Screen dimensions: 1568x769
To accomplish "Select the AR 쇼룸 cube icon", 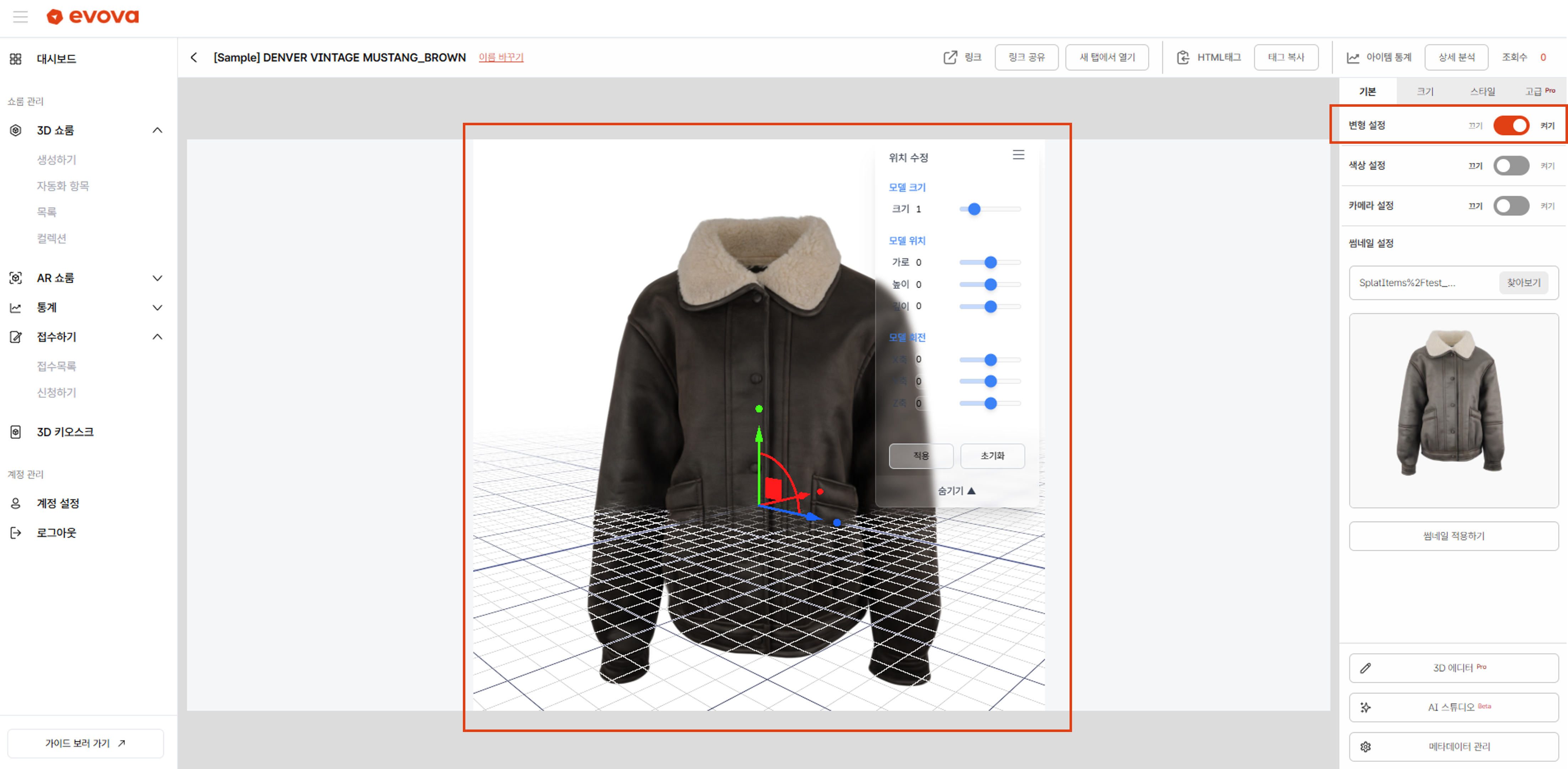I will coord(15,278).
